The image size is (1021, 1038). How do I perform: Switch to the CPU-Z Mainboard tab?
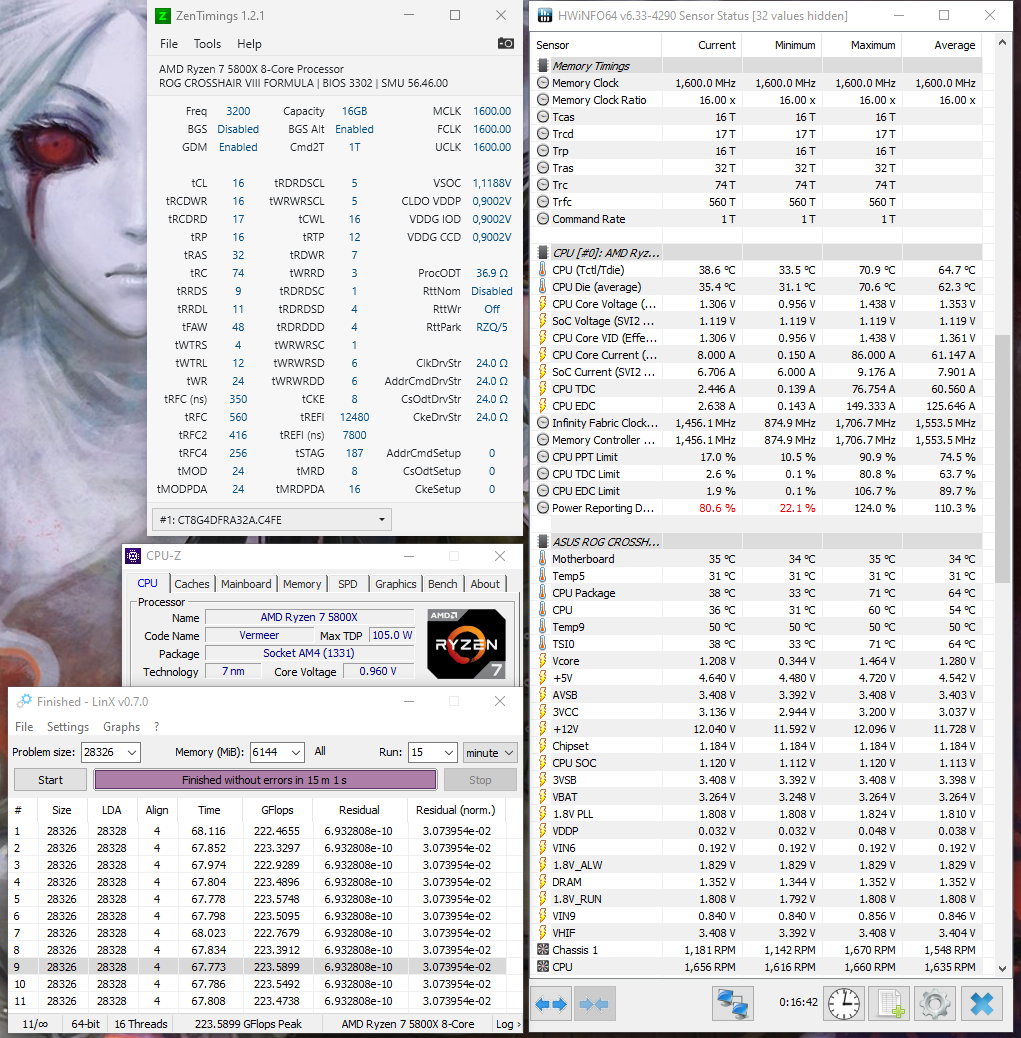coord(246,584)
